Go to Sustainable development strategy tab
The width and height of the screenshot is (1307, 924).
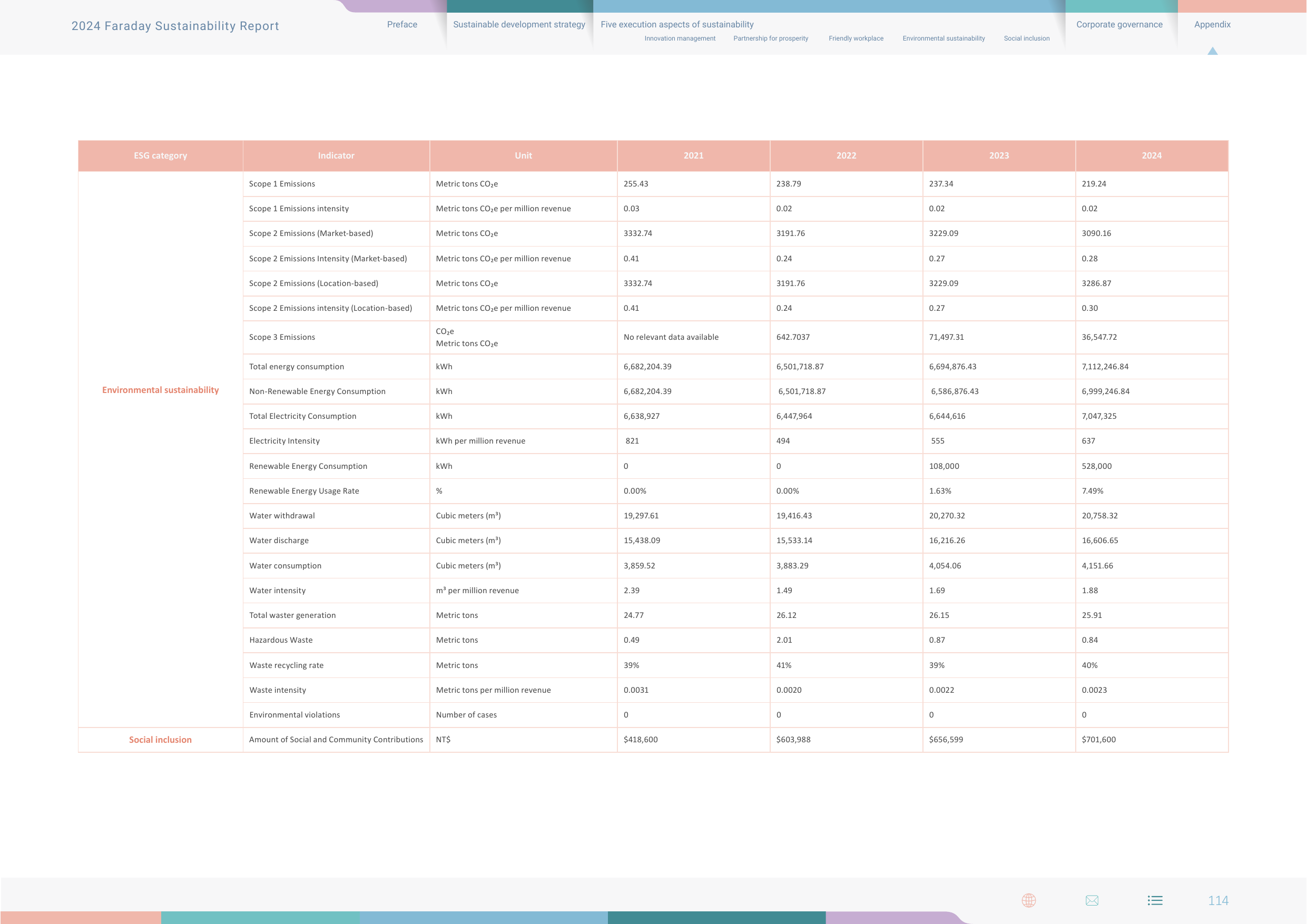519,24
